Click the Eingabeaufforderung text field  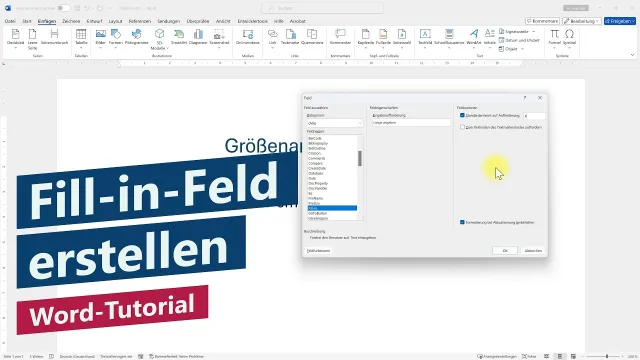click(411, 122)
